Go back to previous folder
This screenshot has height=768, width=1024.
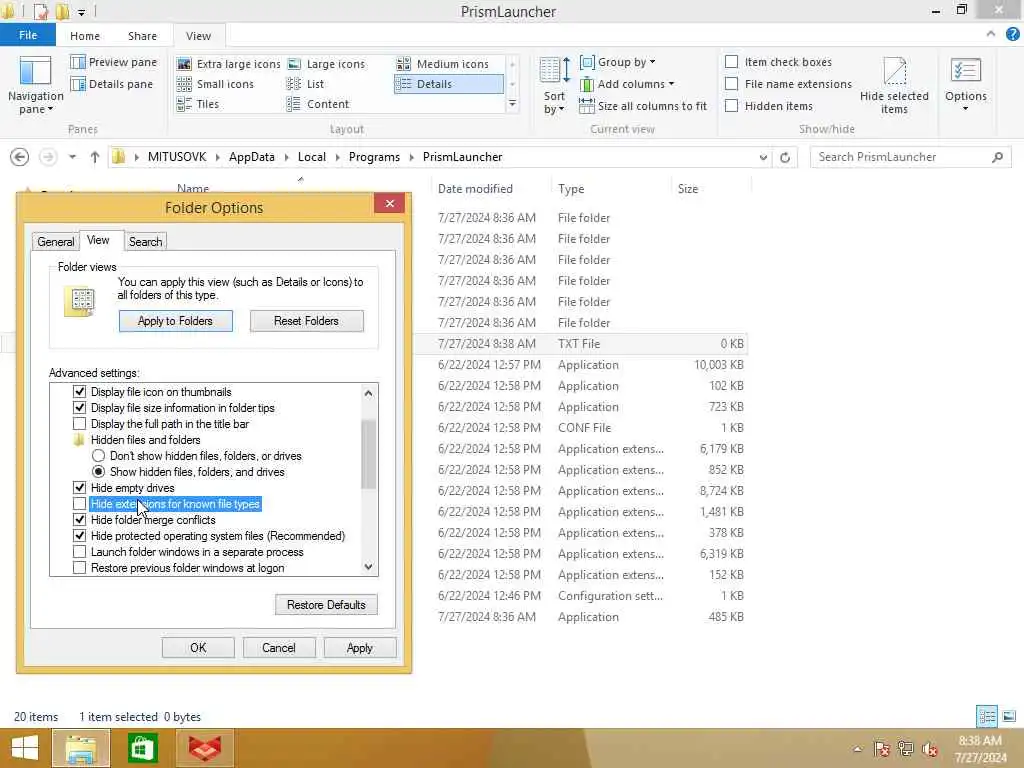tap(20, 157)
